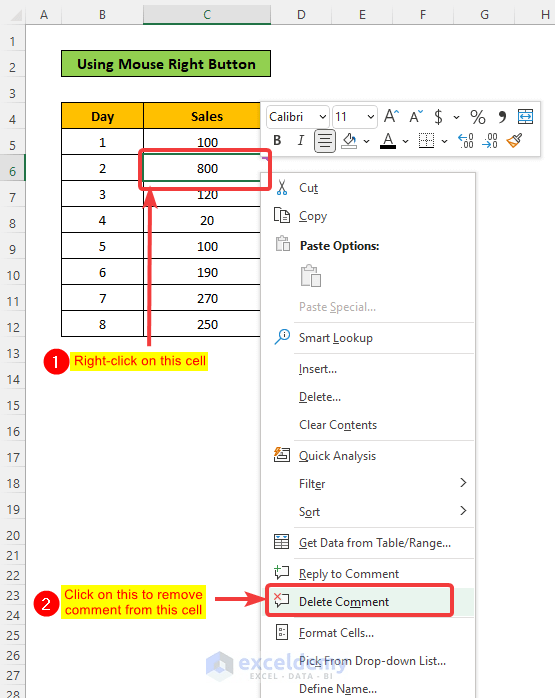Expand the Filter submenu arrow
The image size is (555, 698).
click(x=463, y=483)
